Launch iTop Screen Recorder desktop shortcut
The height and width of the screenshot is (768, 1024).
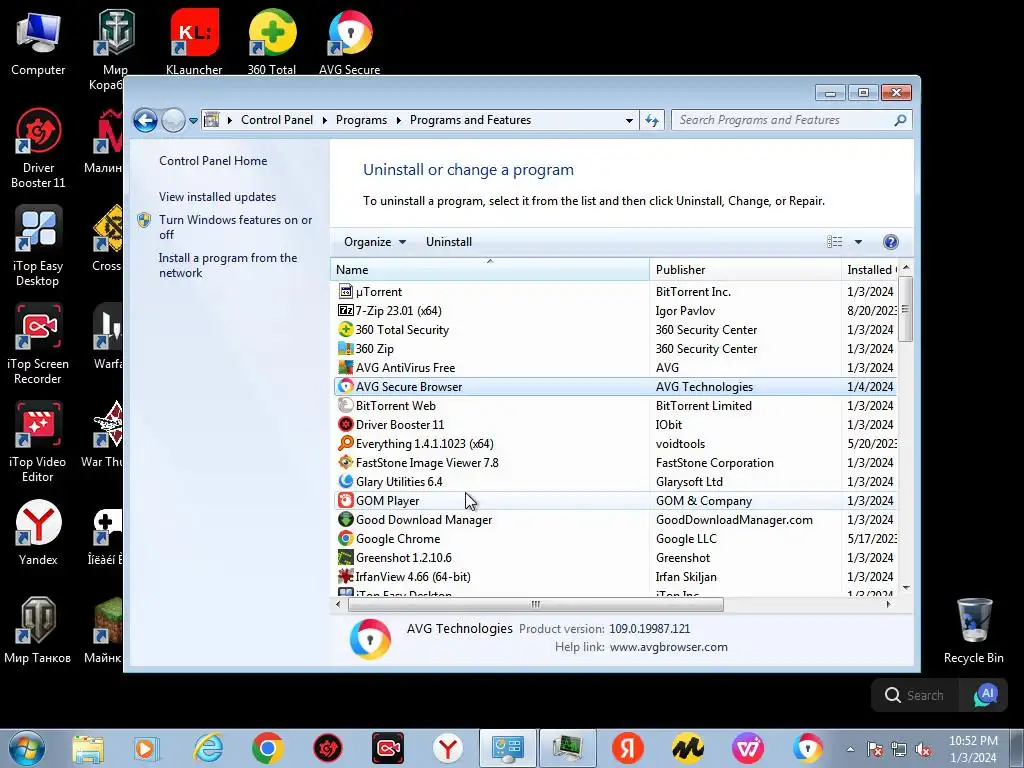tap(38, 344)
